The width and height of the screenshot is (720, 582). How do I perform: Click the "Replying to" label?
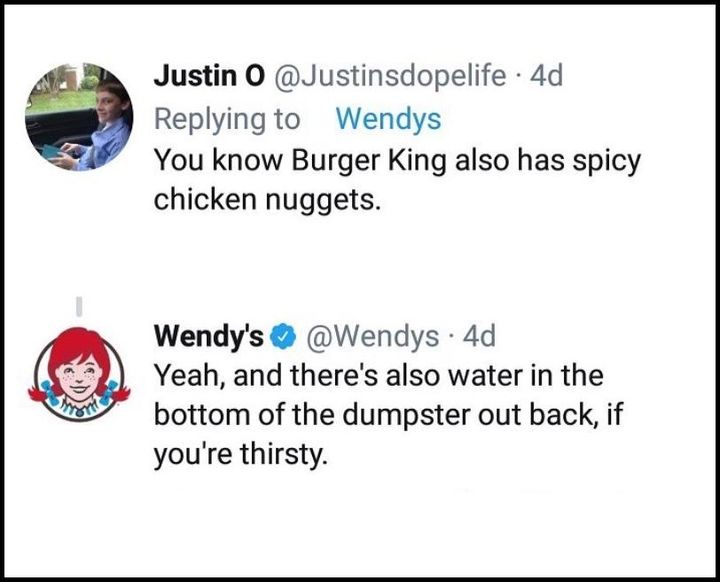click(x=226, y=119)
